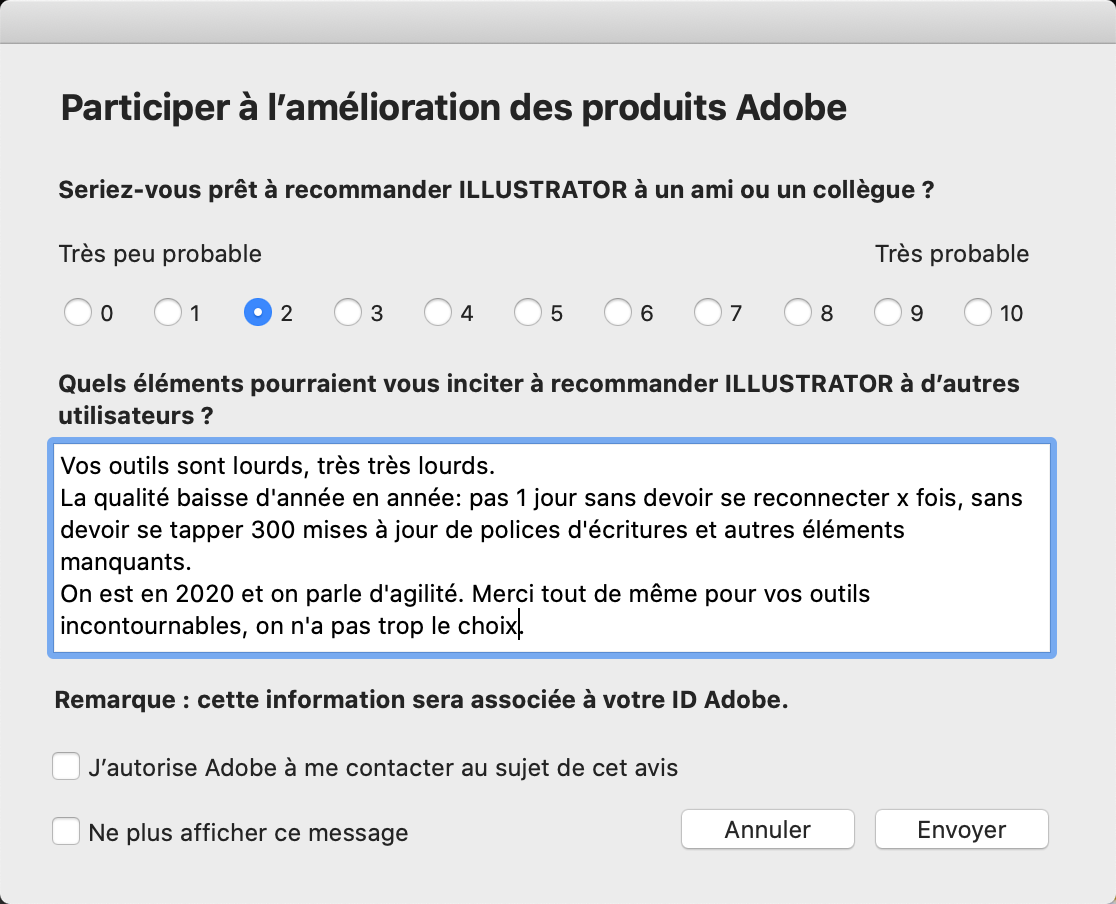This screenshot has width=1116, height=904.
Task: Send feedback with Envoyer button
Action: (962, 829)
